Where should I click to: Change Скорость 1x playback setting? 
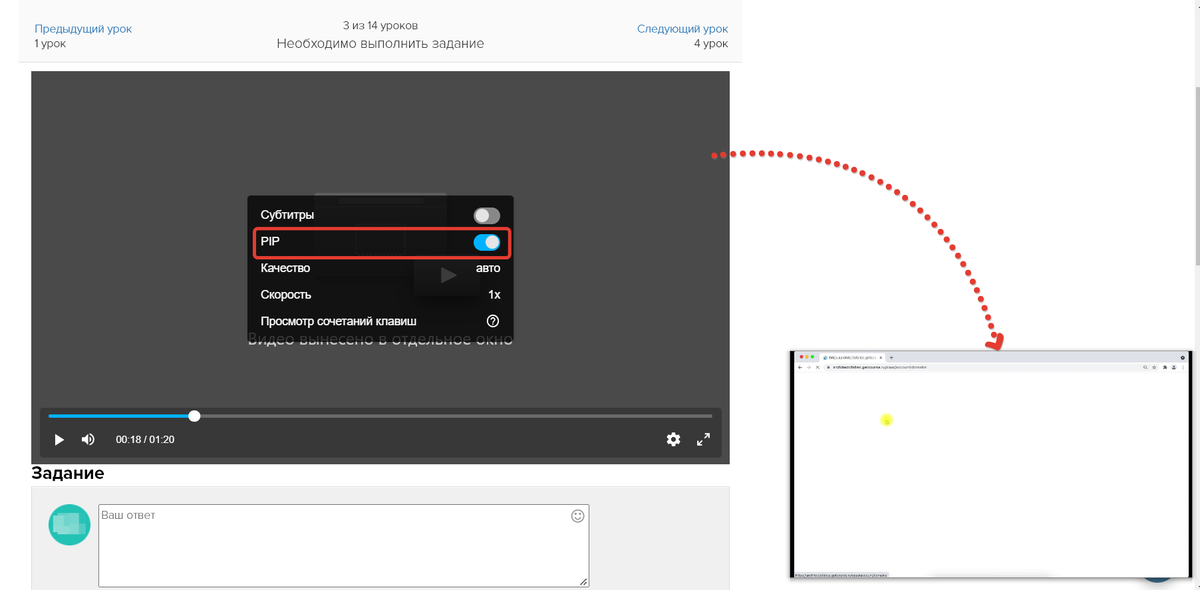tap(380, 295)
